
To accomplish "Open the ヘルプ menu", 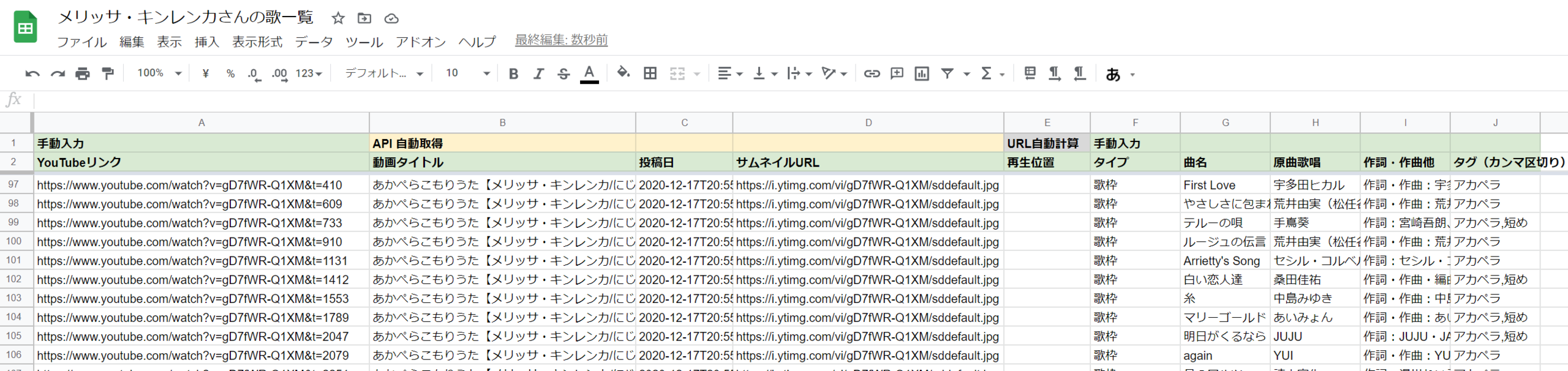I will [x=477, y=42].
